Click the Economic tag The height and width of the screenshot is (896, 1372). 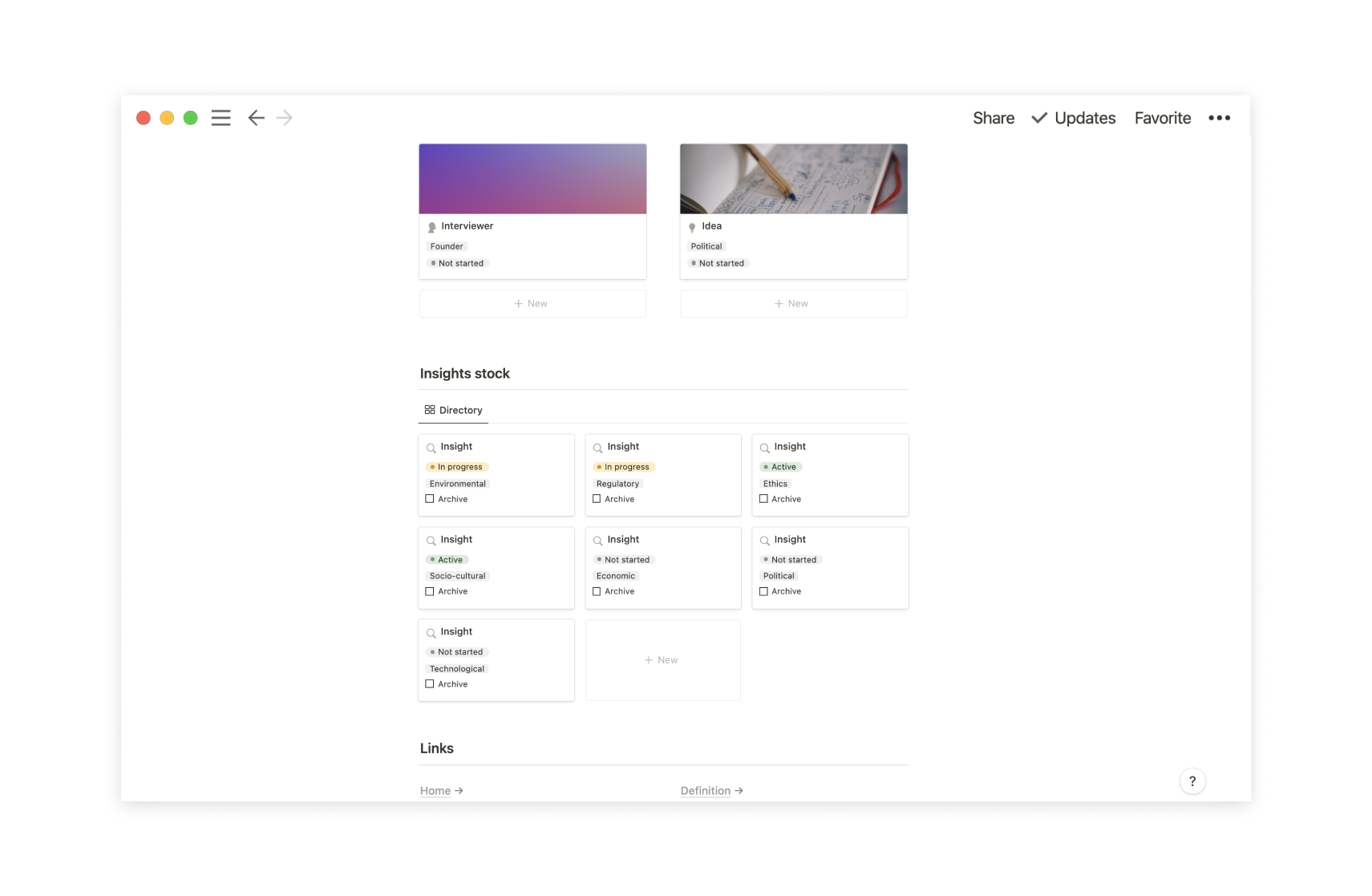[x=616, y=576]
